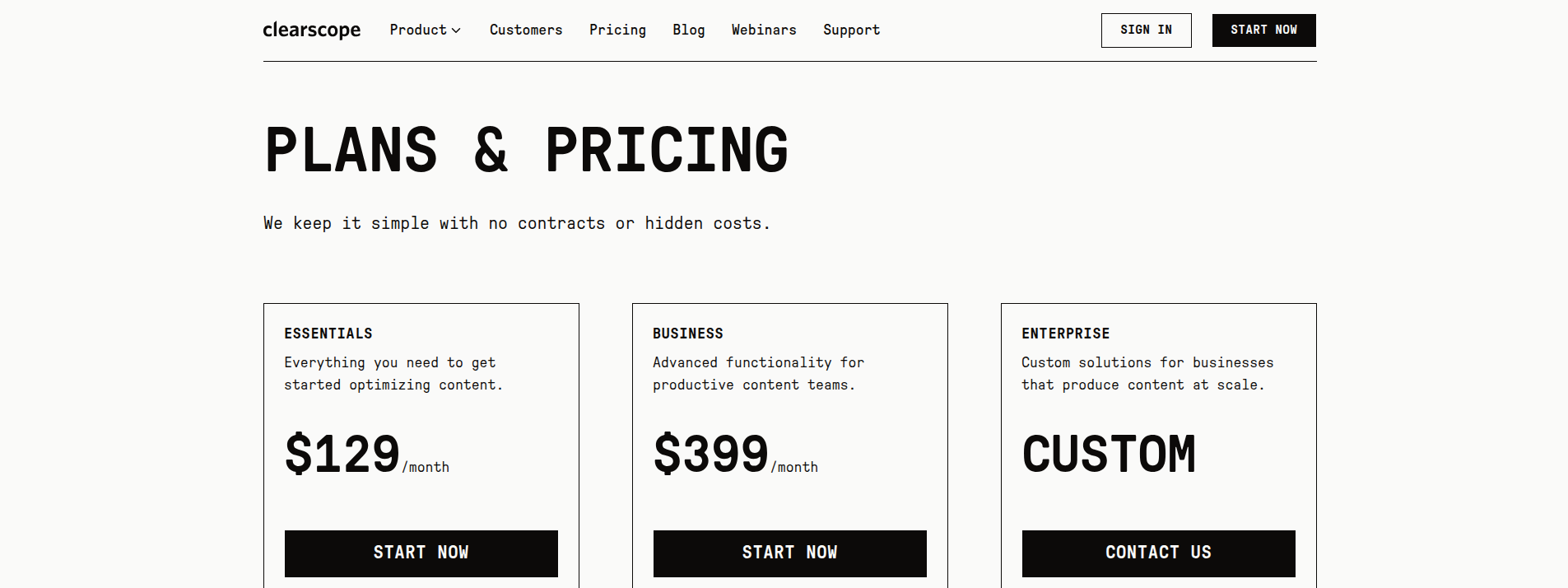Click the Clearscope logo
This screenshot has height=588, width=1568.
311,30
